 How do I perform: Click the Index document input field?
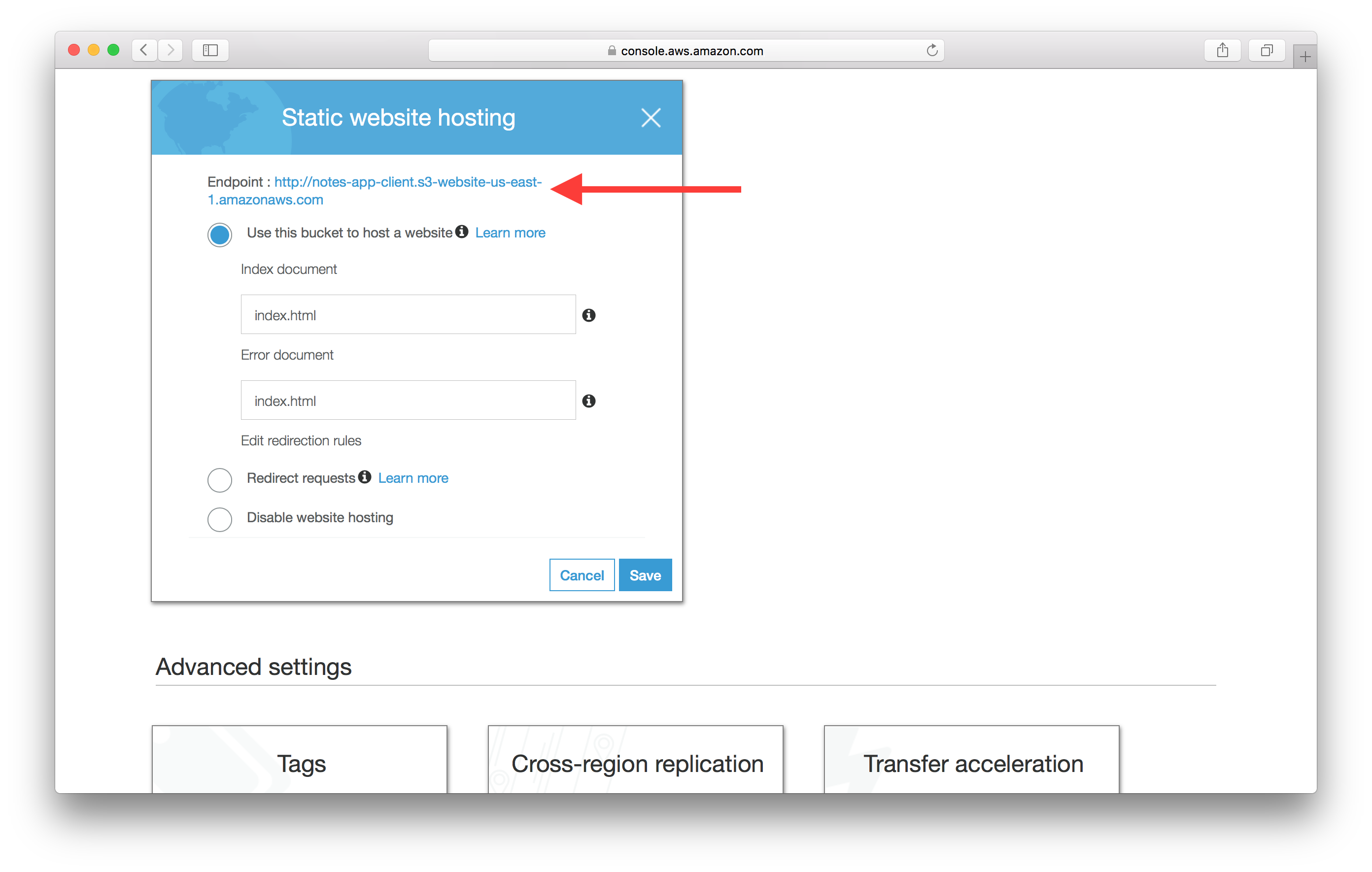coord(409,313)
